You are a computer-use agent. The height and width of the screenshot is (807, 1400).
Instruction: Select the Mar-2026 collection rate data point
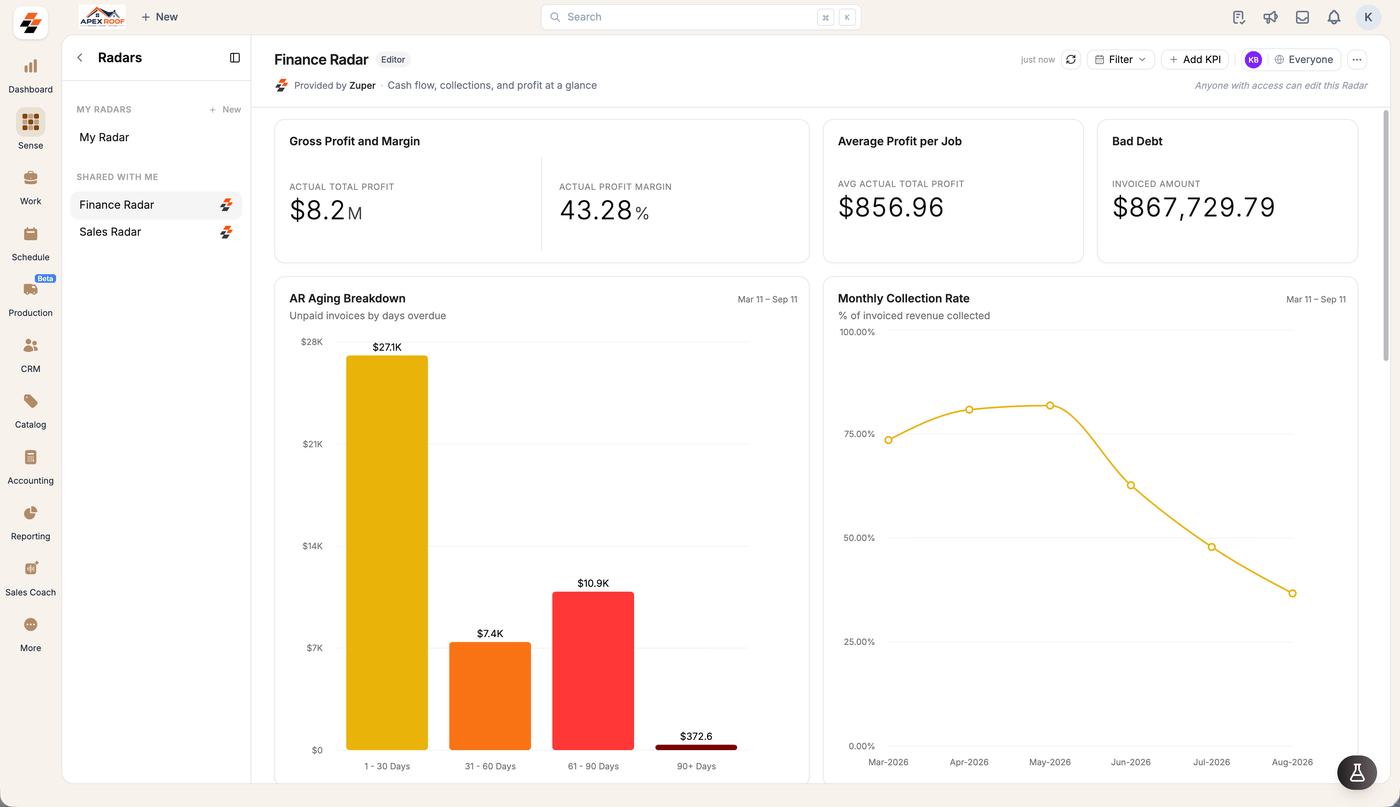(888, 440)
